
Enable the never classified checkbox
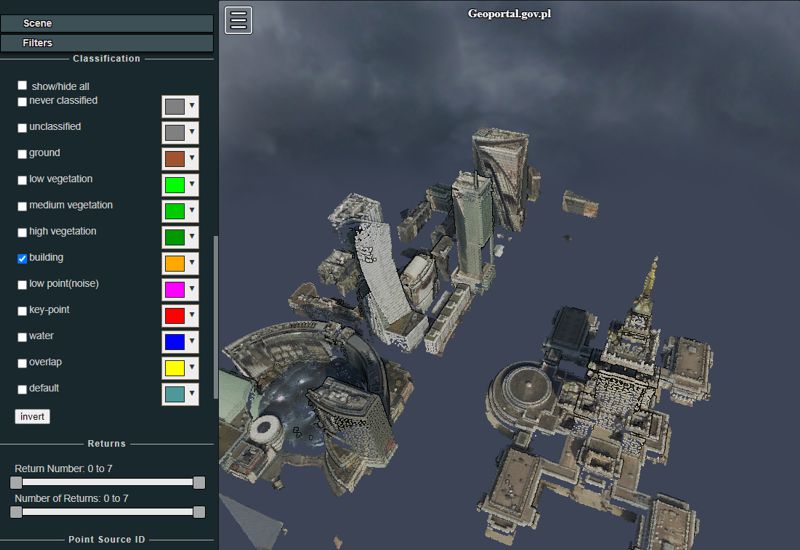point(22,102)
